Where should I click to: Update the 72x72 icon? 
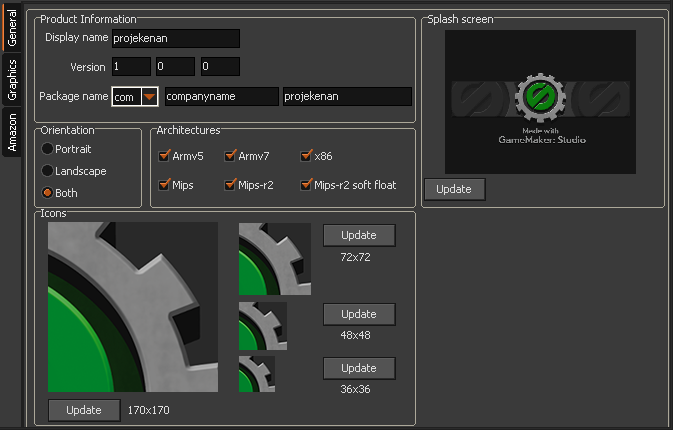point(359,235)
